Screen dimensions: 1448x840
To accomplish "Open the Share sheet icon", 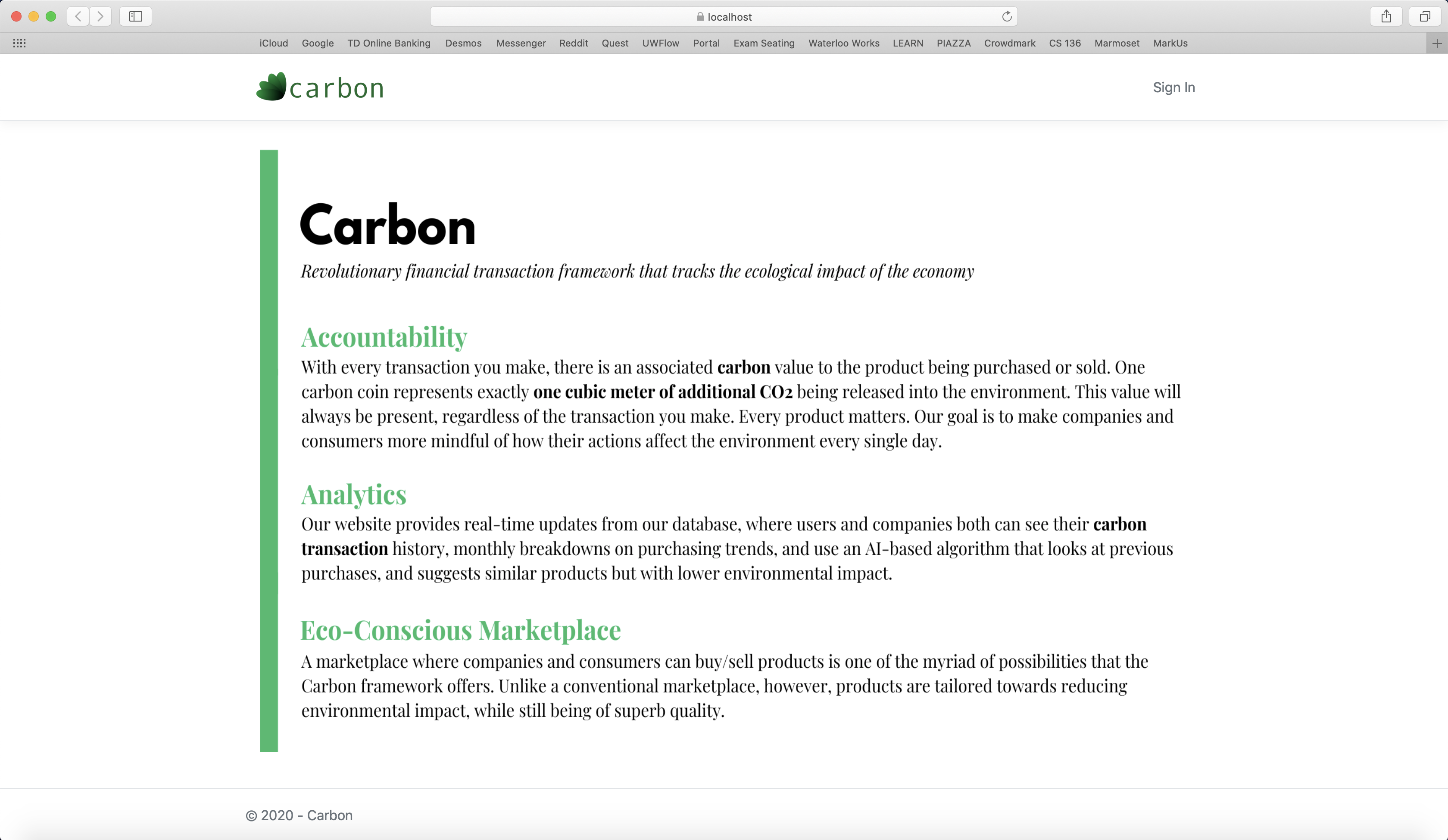I will (x=1386, y=16).
